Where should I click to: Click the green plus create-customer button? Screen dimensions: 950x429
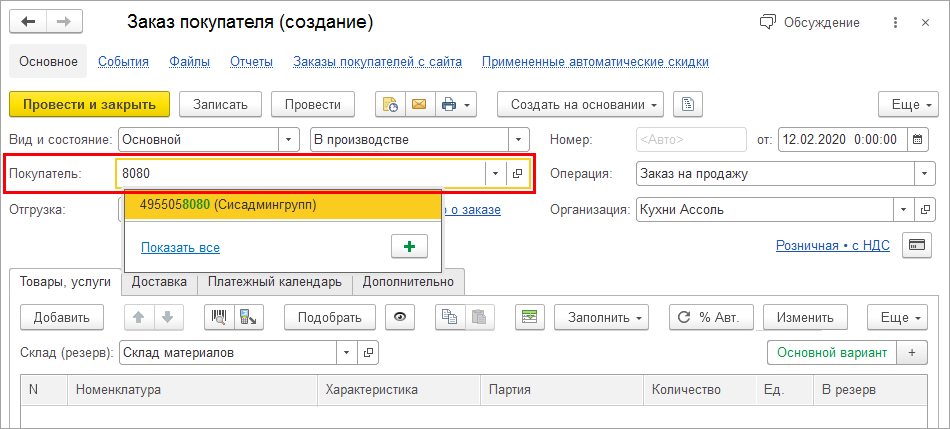(409, 246)
